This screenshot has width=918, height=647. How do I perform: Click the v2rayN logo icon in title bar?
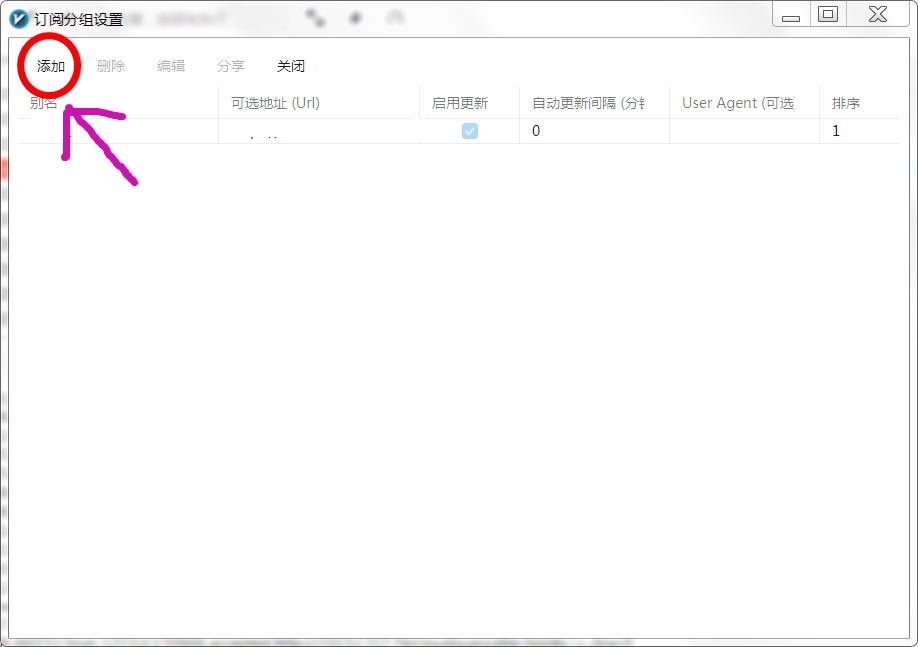click(x=19, y=19)
